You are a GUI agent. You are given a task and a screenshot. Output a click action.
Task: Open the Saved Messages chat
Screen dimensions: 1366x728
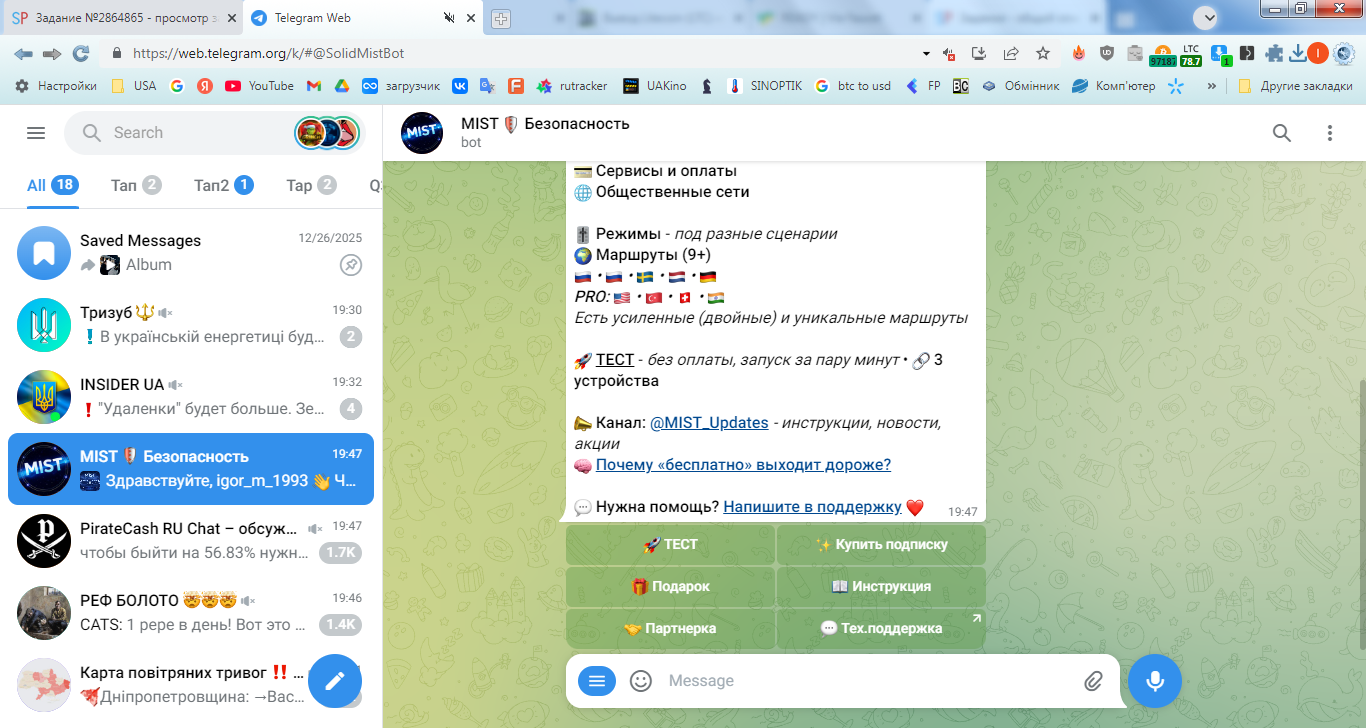point(191,253)
